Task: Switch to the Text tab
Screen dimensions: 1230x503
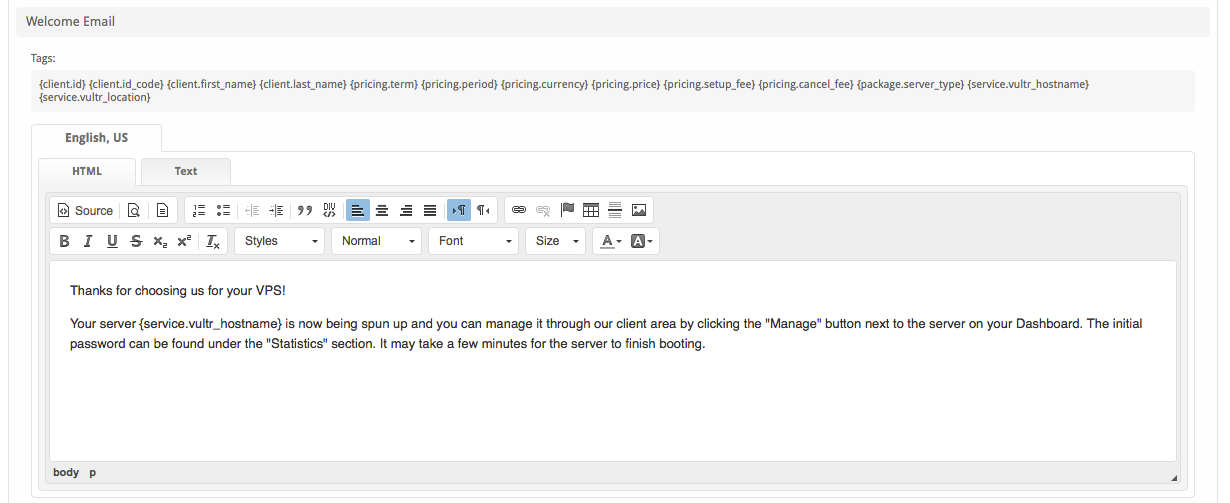Action: 186,171
